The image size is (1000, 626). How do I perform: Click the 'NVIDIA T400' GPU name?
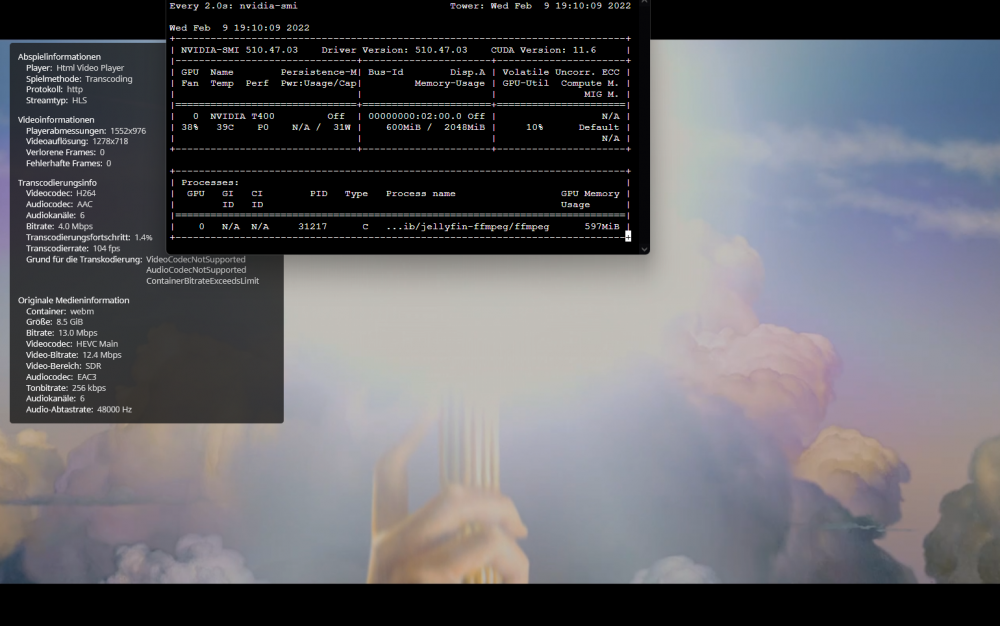pos(242,116)
